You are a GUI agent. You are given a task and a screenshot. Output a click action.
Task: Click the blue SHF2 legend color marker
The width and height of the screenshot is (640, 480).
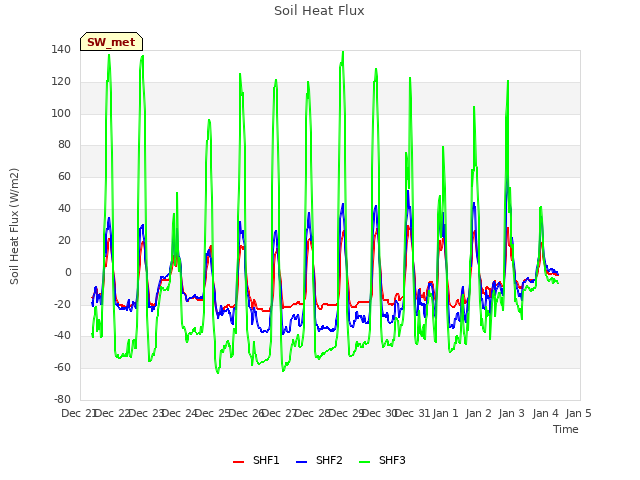click(301, 462)
